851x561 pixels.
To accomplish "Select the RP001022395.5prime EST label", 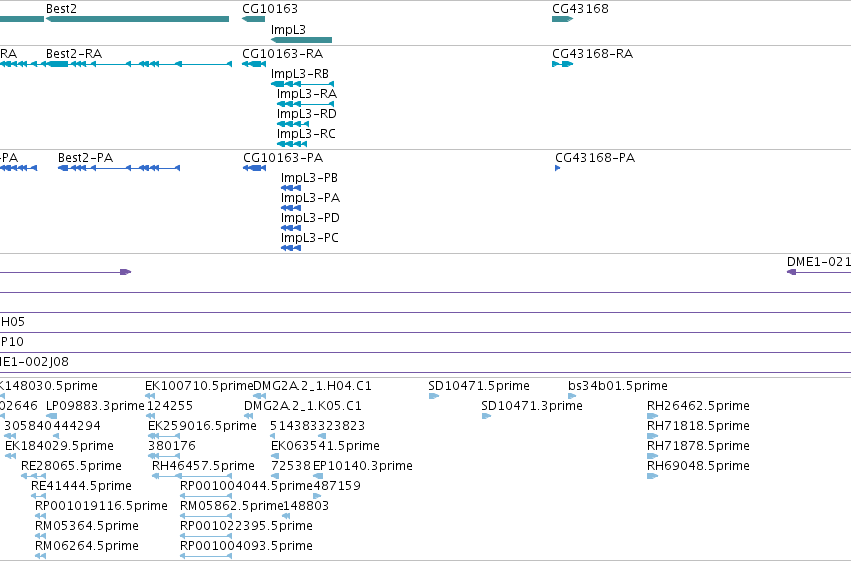I will tap(246, 526).
